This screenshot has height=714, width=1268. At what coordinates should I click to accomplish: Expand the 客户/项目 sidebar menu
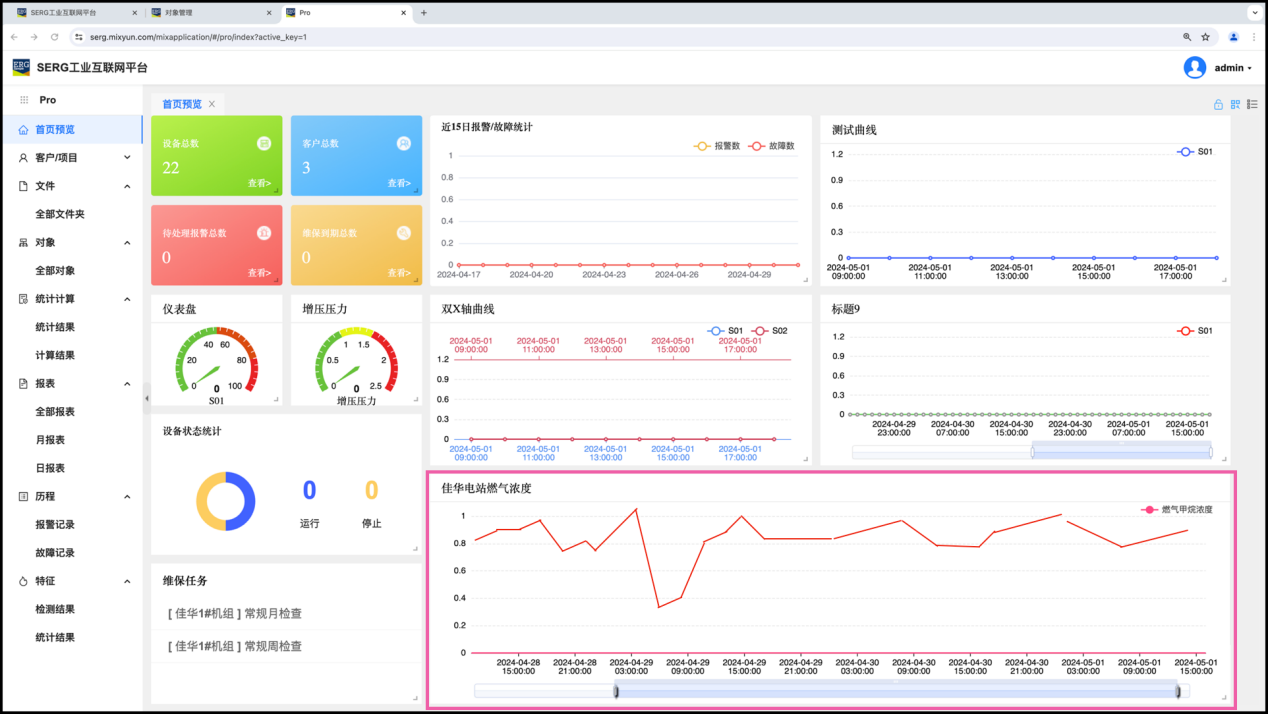click(75, 158)
